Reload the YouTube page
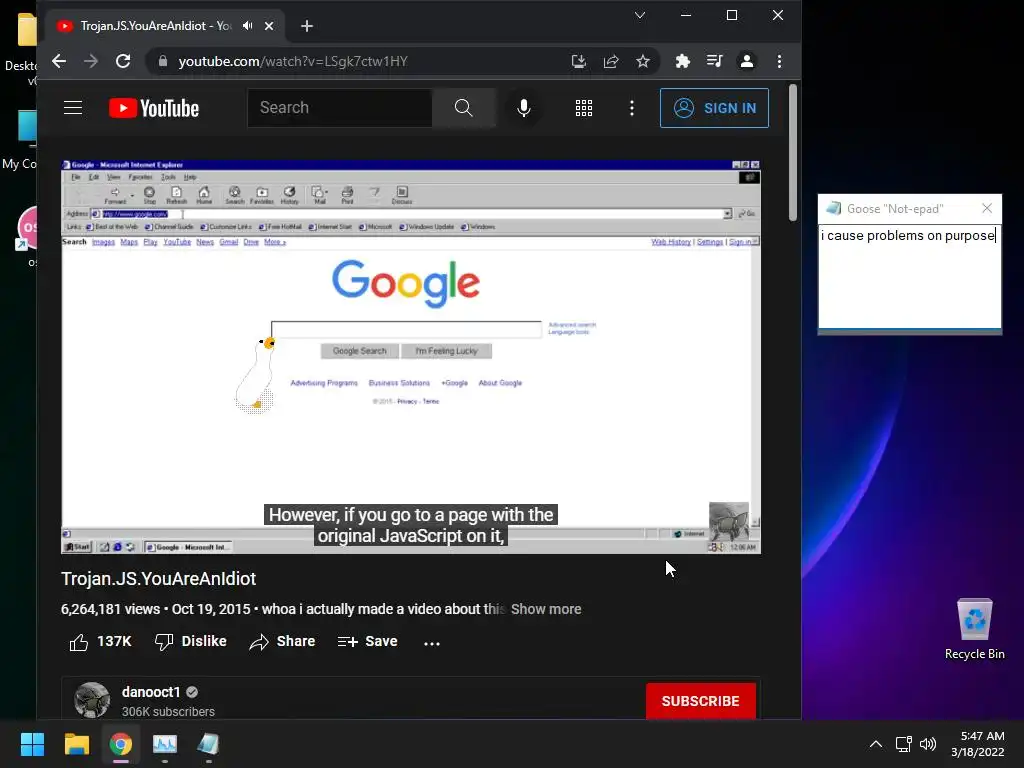The height and width of the screenshot is (768, 1024). [123, 61]
